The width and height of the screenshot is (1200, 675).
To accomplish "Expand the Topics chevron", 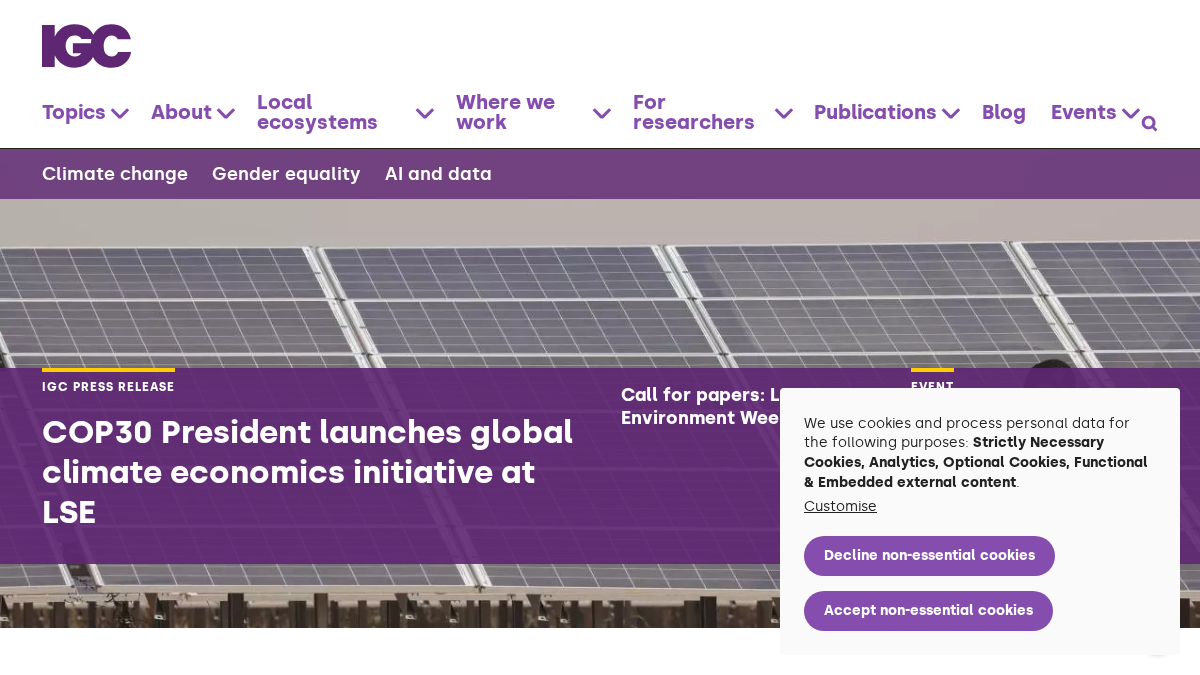I will coord(120,114).
